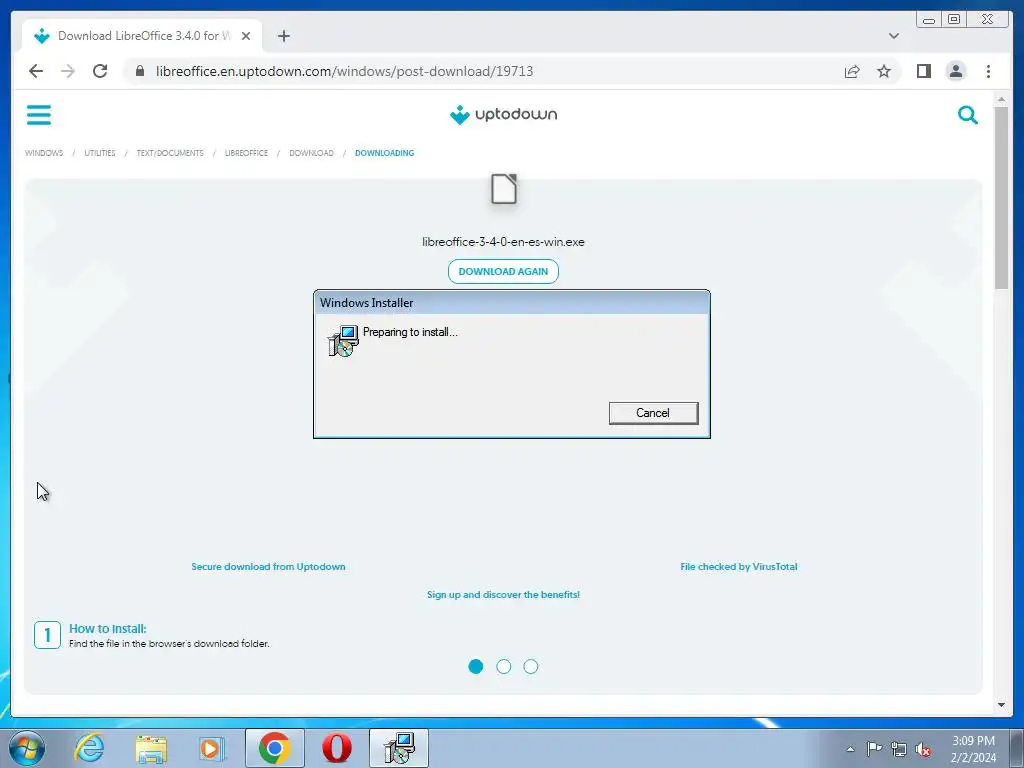Click the vertical scrollbar thumb
This screenshot has width=1024, height=768.
1001,197
